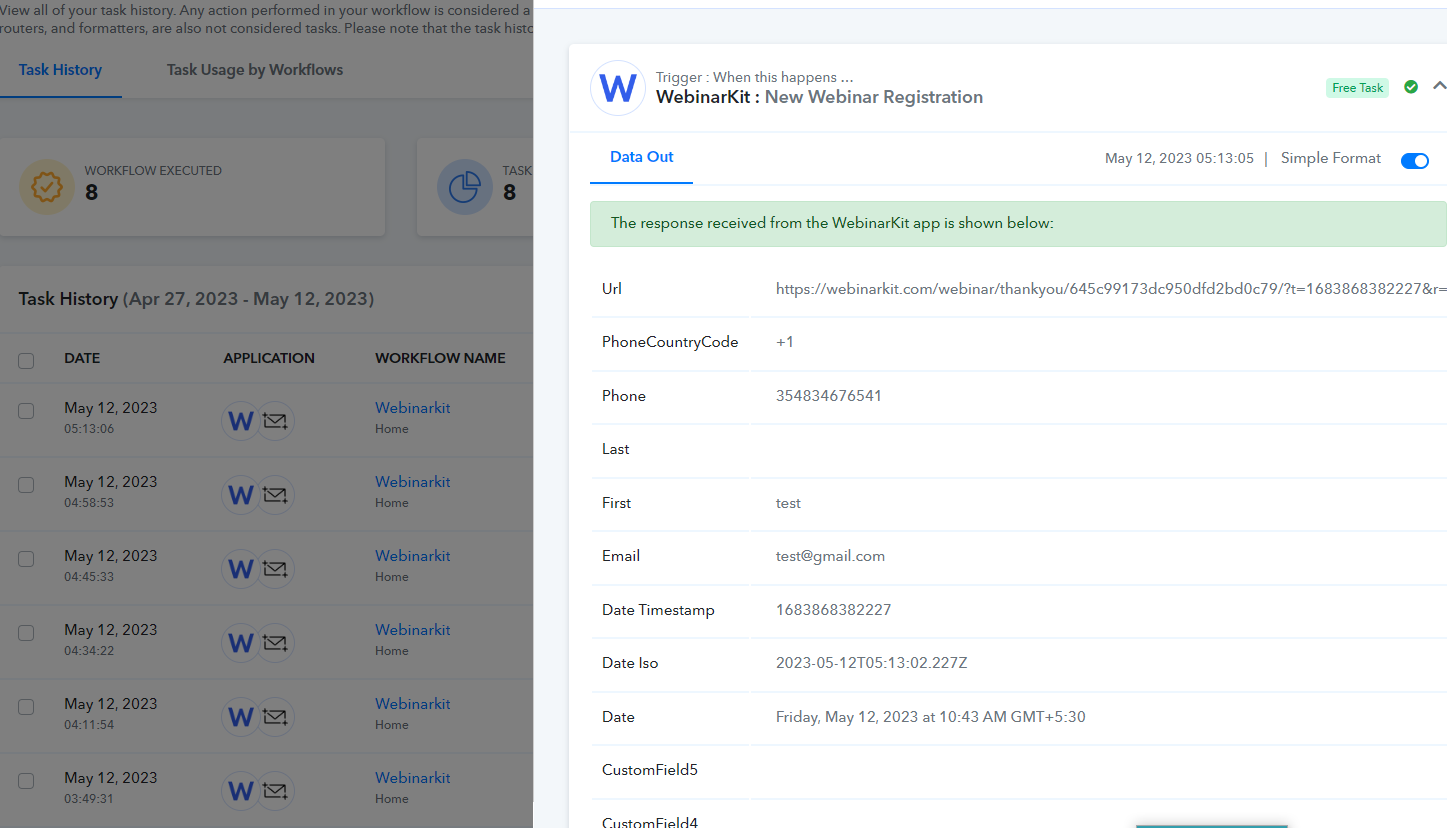Screen dimensions: 1447x828
Task: Click WebinarKit app icon in 04:58:53 row
Action: (x=240, y=495)
